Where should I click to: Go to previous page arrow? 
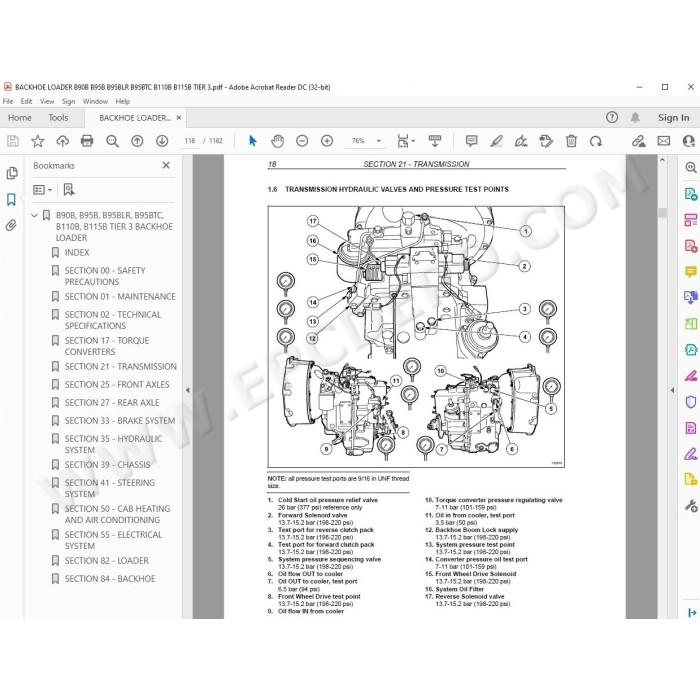(137, 141)
